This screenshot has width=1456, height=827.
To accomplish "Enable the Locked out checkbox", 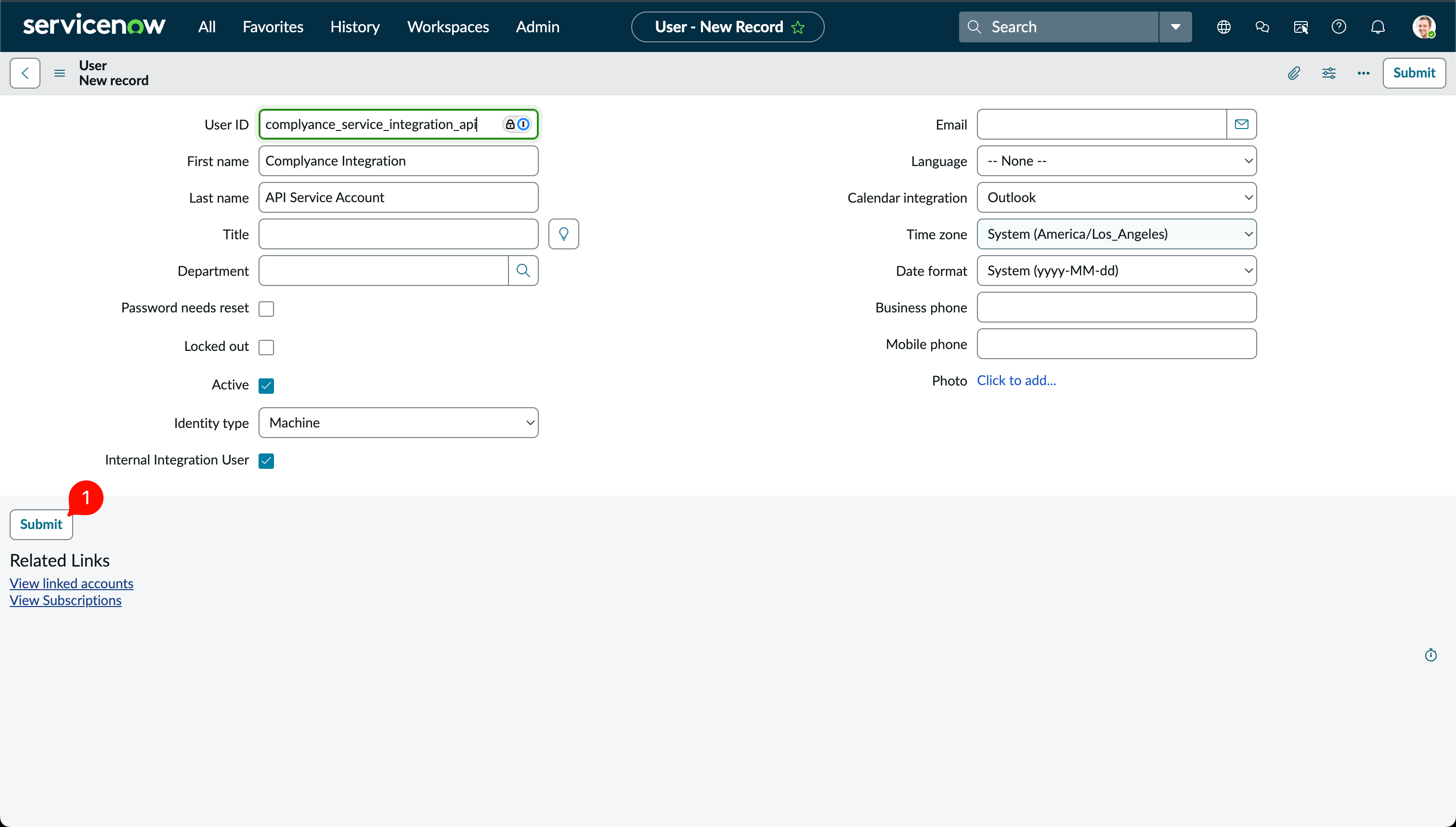I will pyautogui.click(x=266, y=347).
